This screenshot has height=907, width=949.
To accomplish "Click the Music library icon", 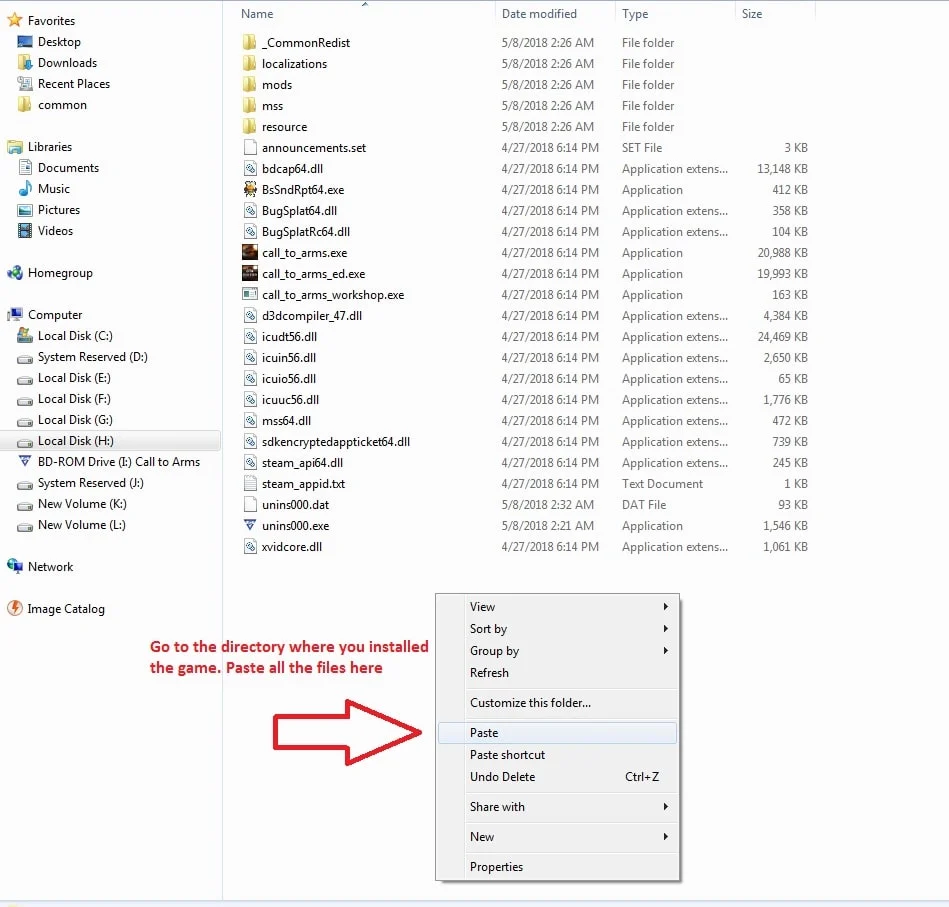I will (x=26, y=189).
